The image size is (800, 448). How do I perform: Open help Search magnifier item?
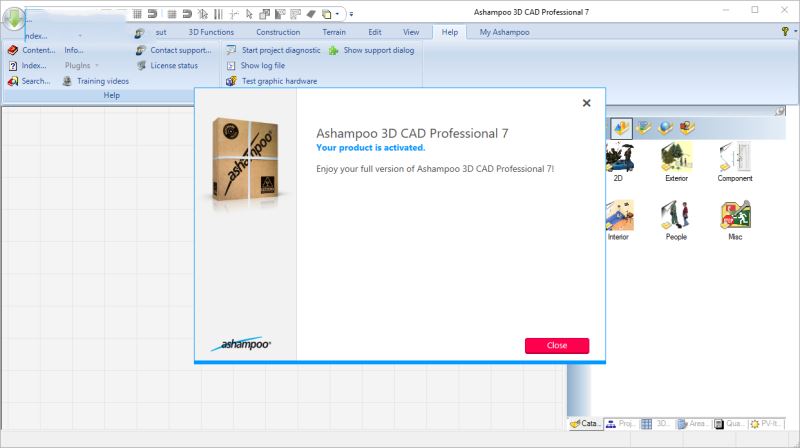29,81
